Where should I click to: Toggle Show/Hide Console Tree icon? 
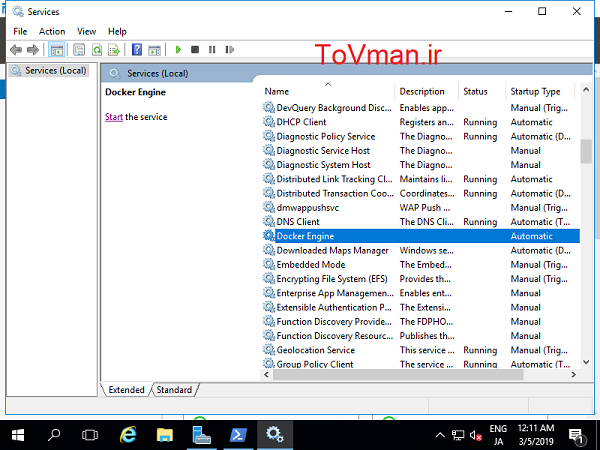(57, 50)
